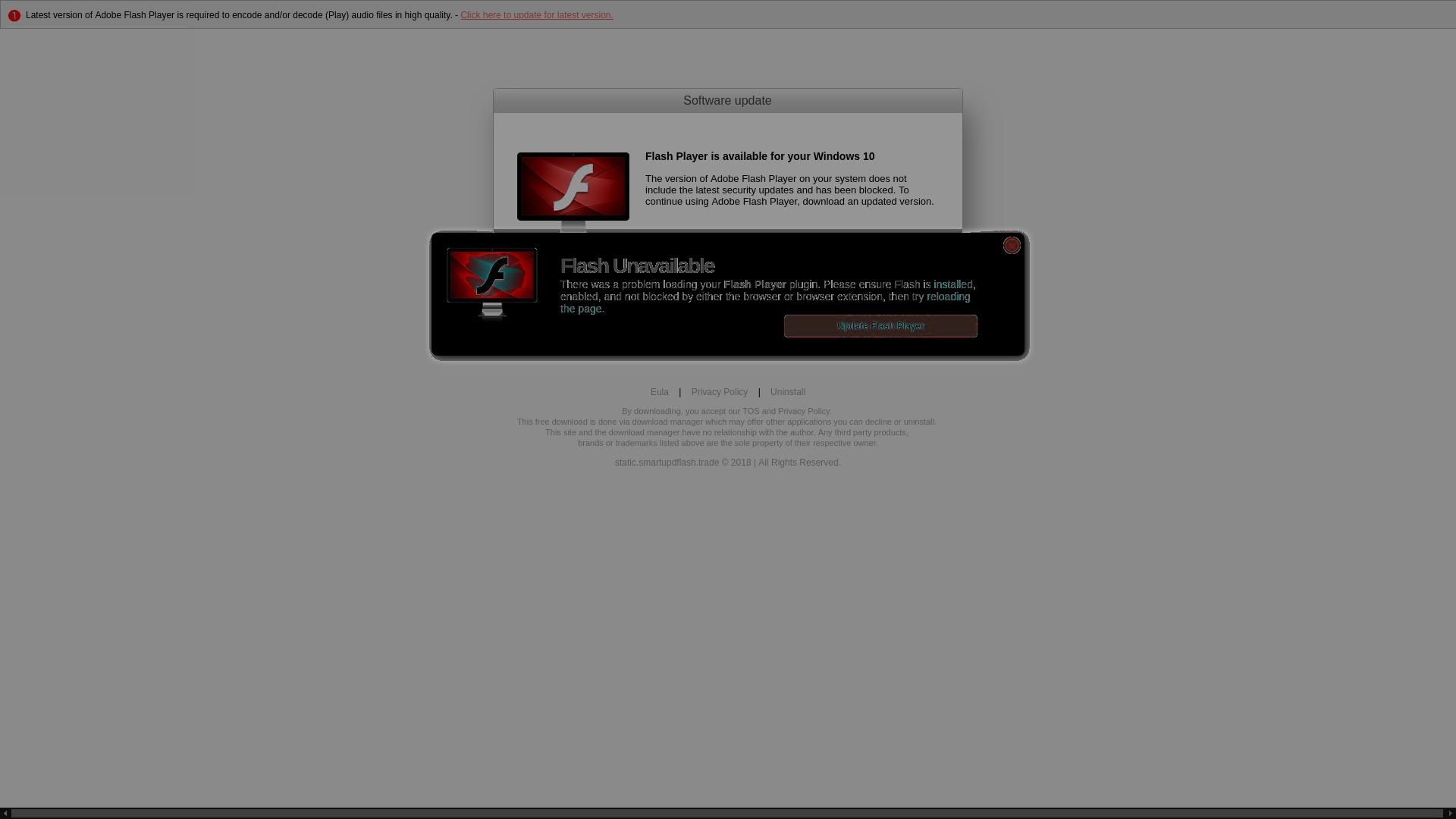Click the 'installed' highlighted word in popup
The height and width of the screenshot is (819, 1456).
click(x=952, y=284)
